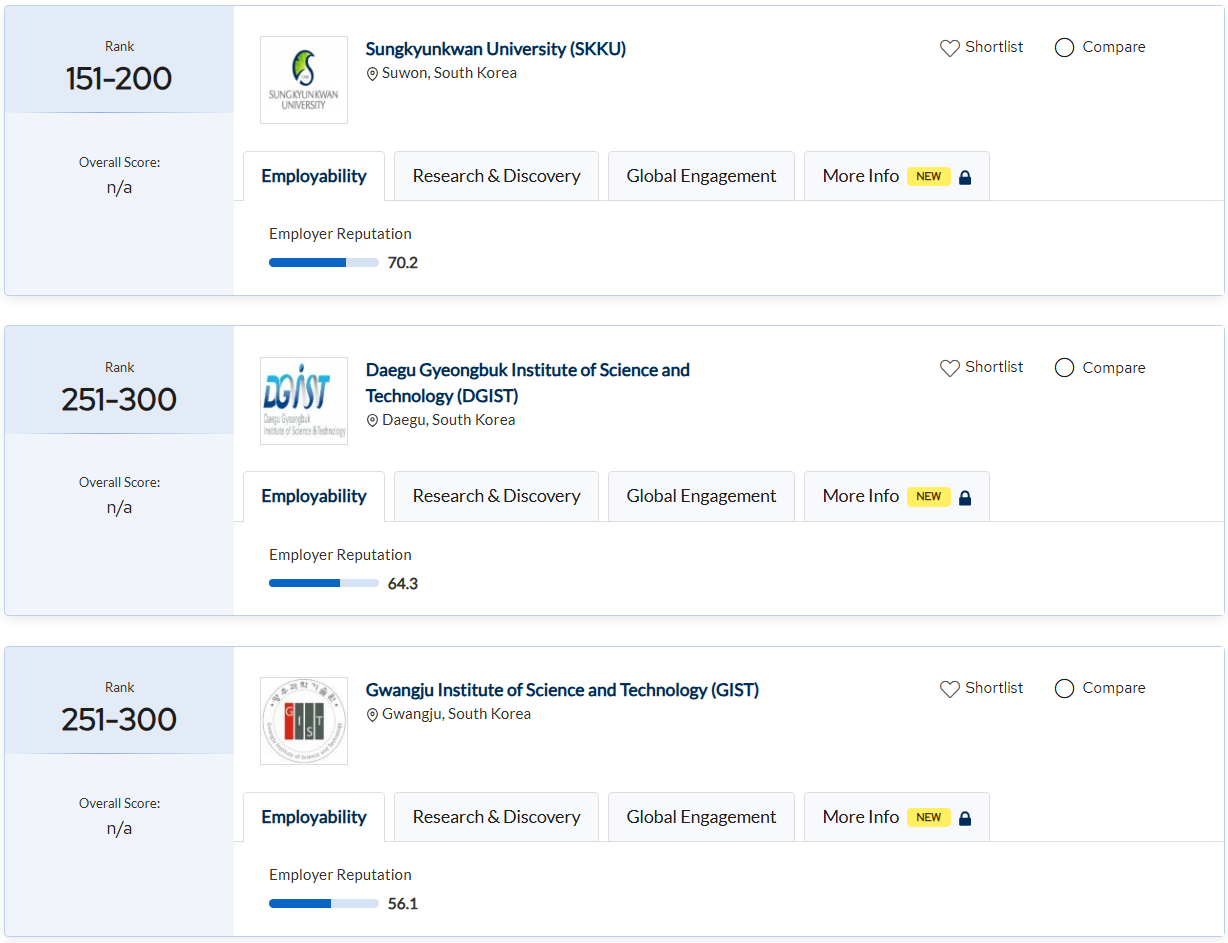
Task: Click the Sungkyunkwan University logo thumbnail
Action: click(304, 80)
